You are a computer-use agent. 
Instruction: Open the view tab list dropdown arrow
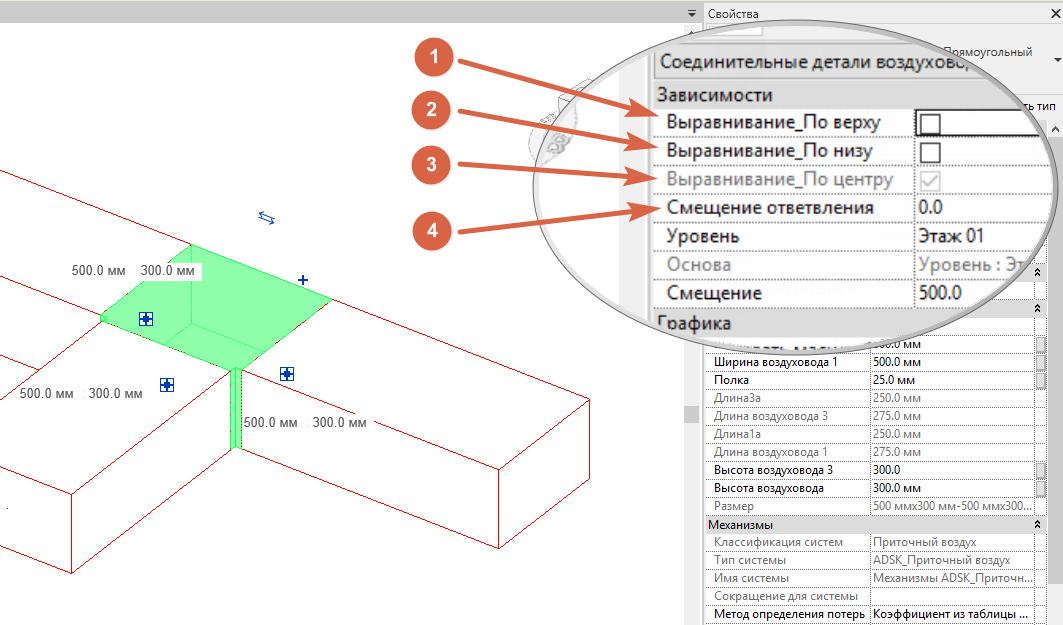tap(691, 14)
